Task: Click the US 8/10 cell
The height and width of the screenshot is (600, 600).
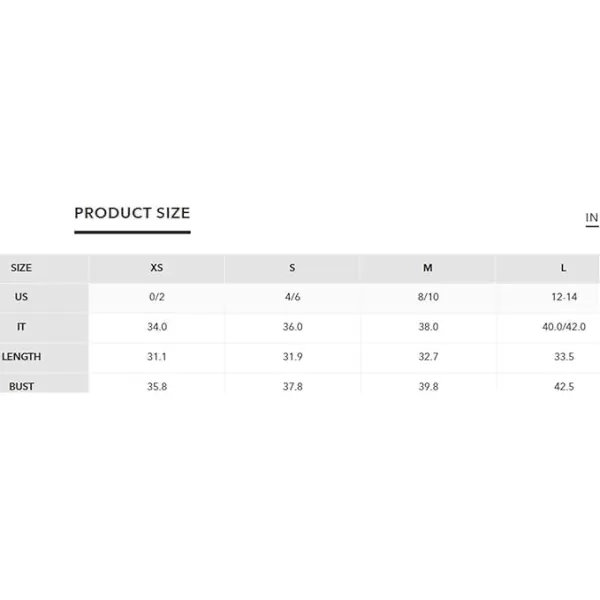Action: [428, 297]
